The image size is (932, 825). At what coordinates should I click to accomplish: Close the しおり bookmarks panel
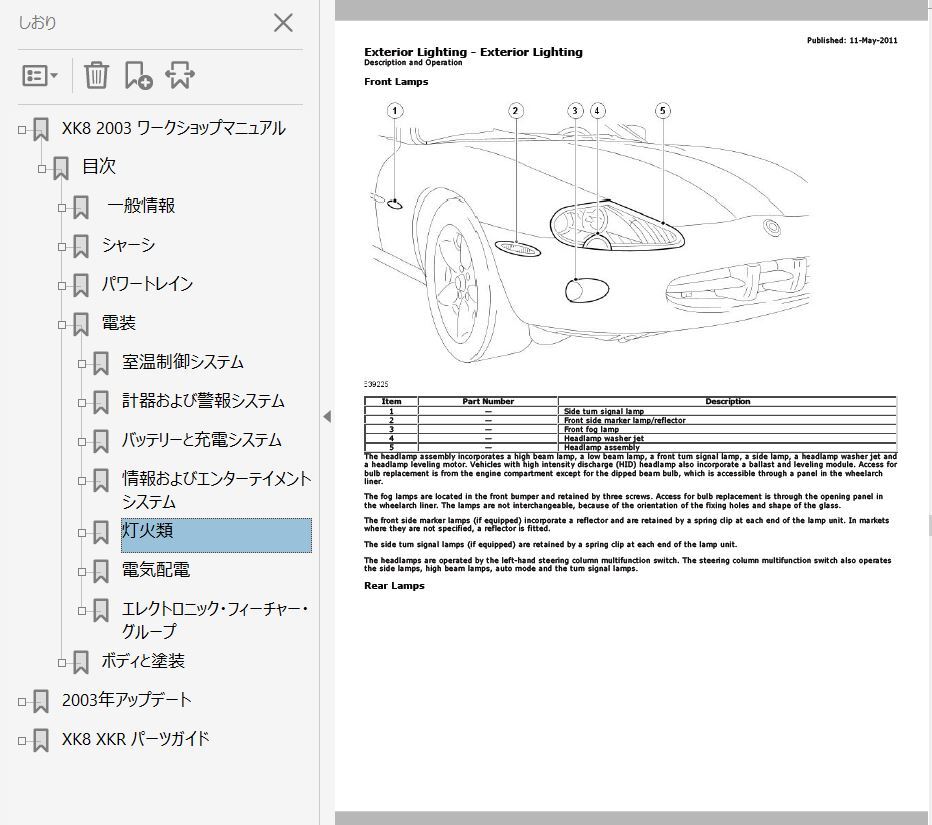click(x=283, y=23)
